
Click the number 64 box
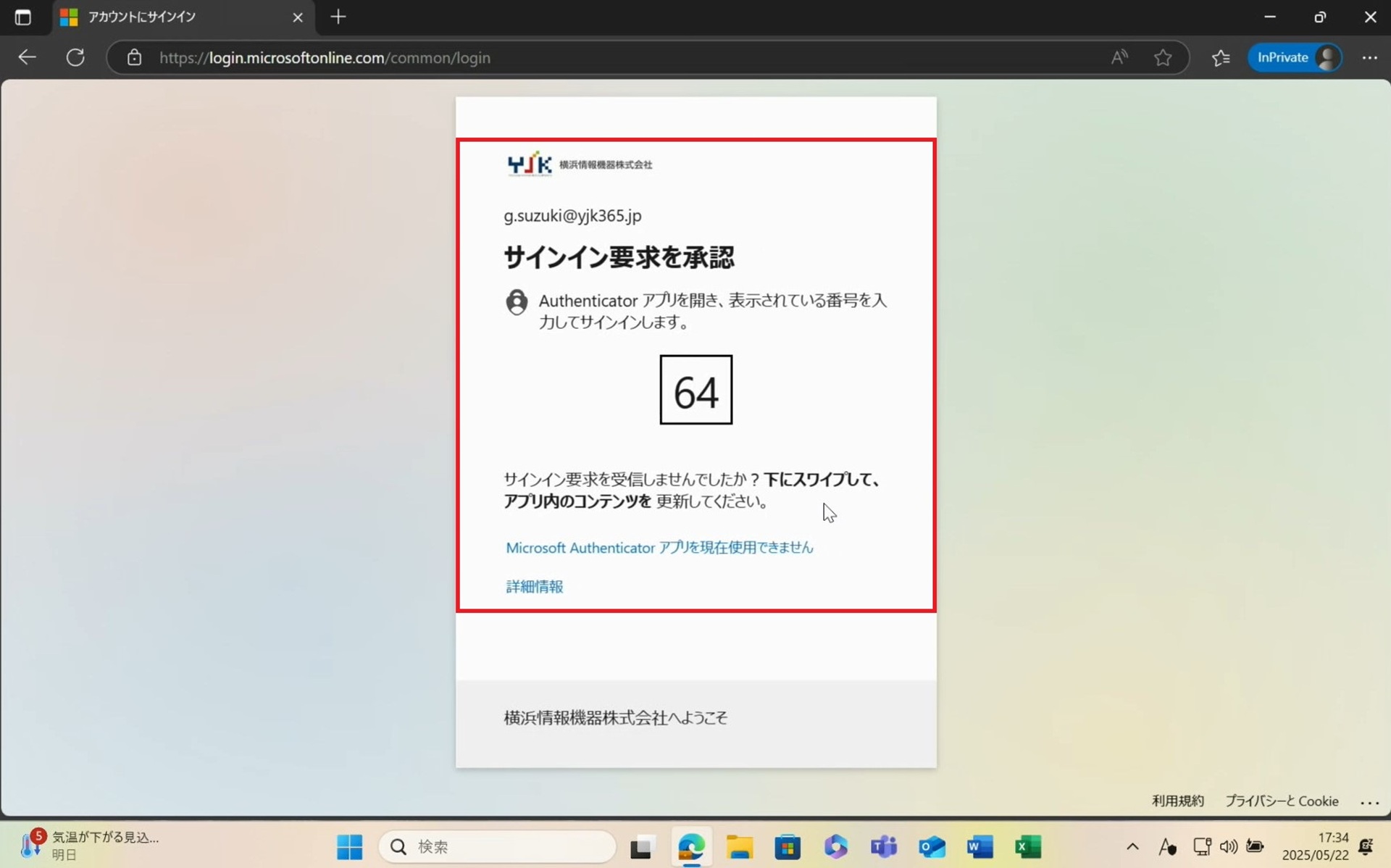click(x=695, y=390)
